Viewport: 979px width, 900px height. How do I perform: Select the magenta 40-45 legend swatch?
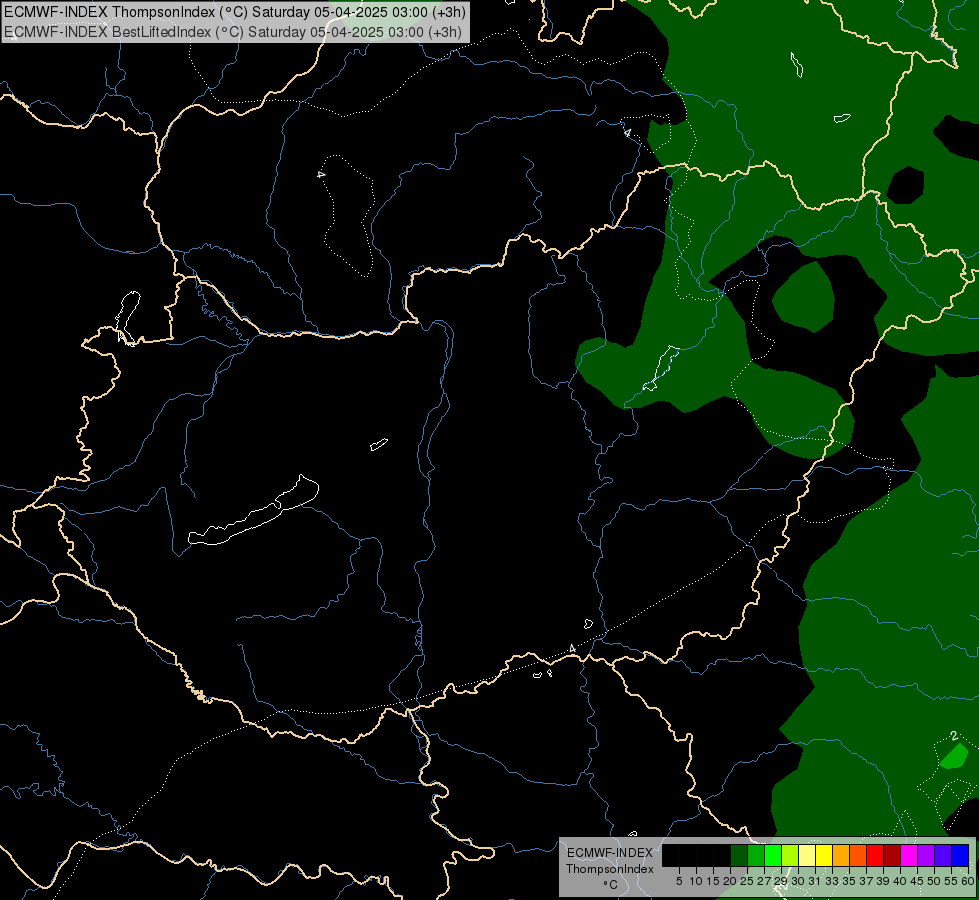coord(909,855)
